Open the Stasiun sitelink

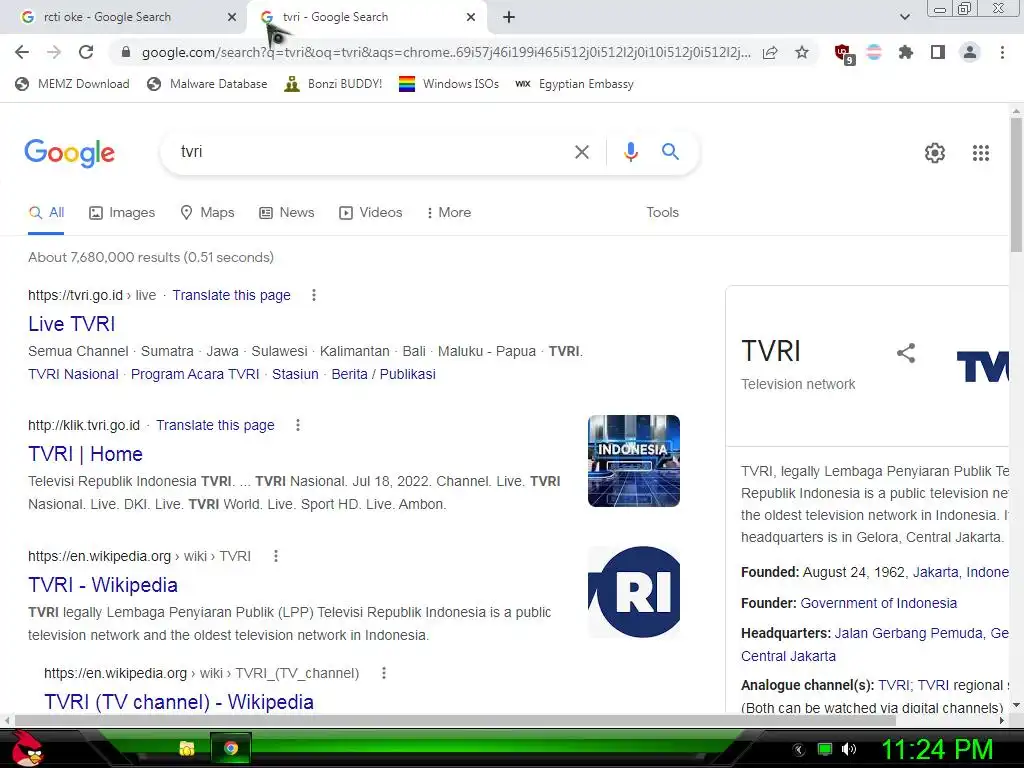pos(295,374)
